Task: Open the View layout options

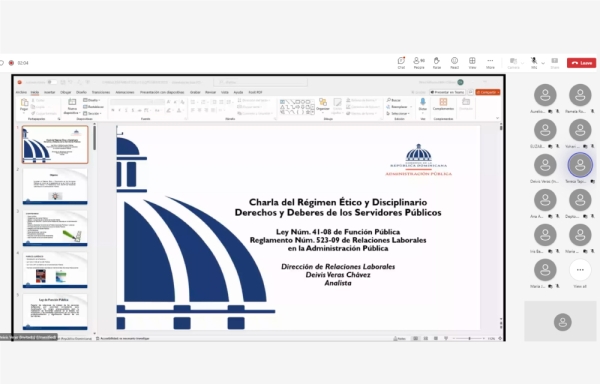Action: 472,63
